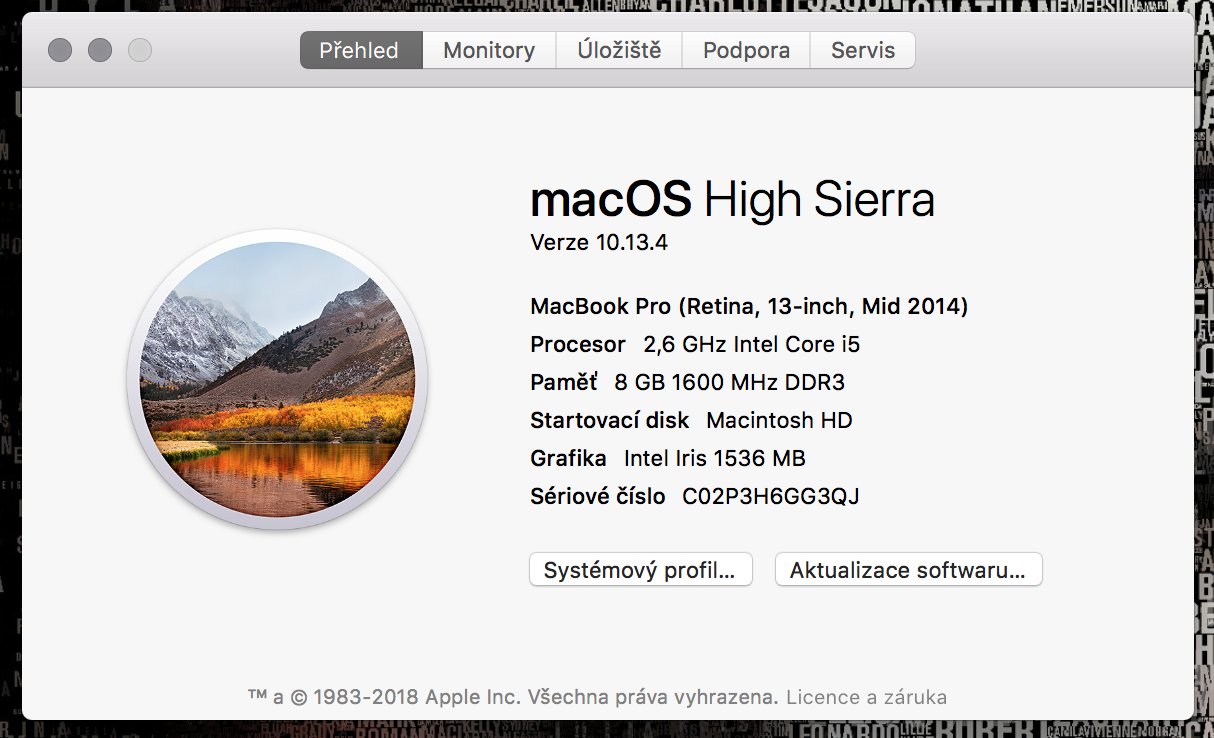This screenshot has height=738, width=1214.
Task: Switch to the Přehled tab
Action: tap(360, 50)
